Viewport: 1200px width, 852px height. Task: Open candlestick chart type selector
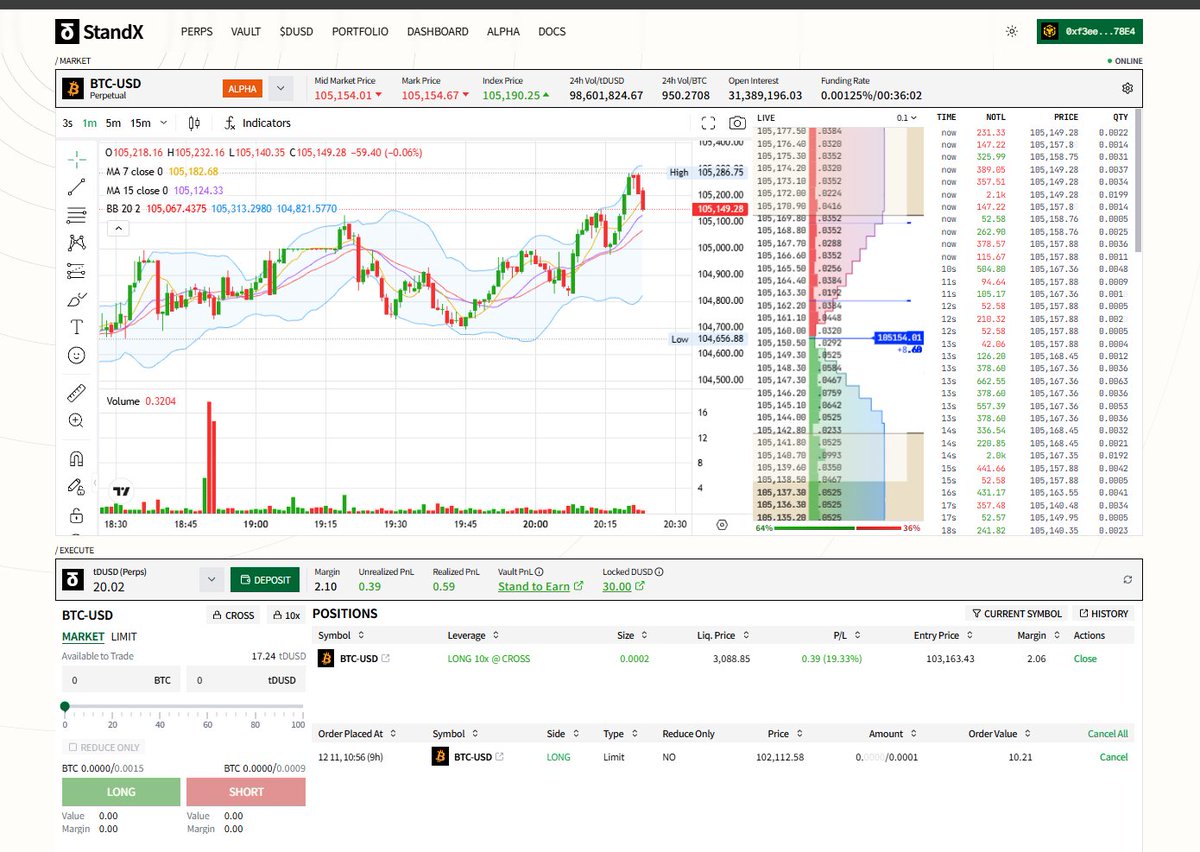(x=194, y=123)
